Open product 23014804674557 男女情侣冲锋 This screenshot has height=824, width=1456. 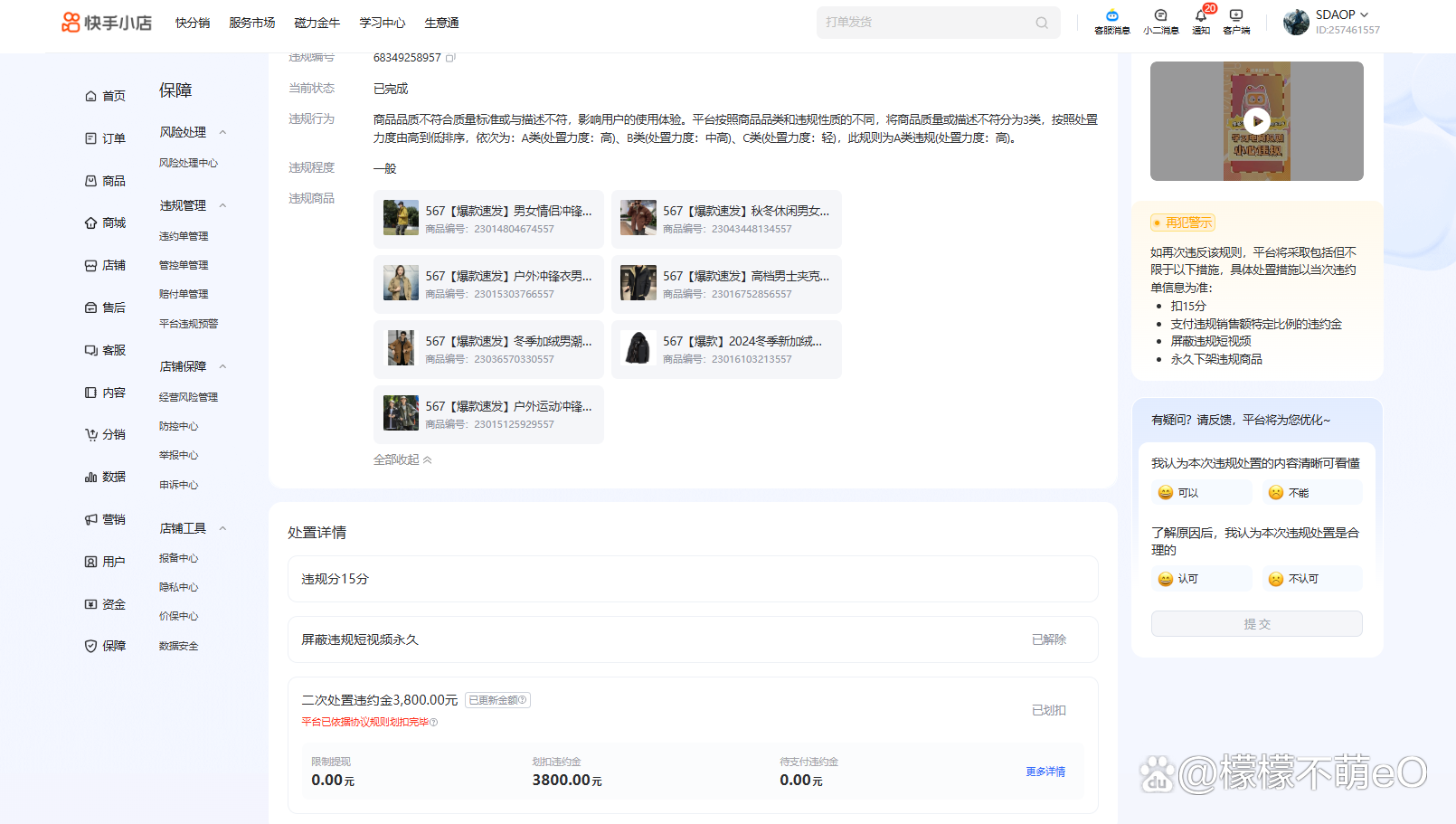(488, 219)
